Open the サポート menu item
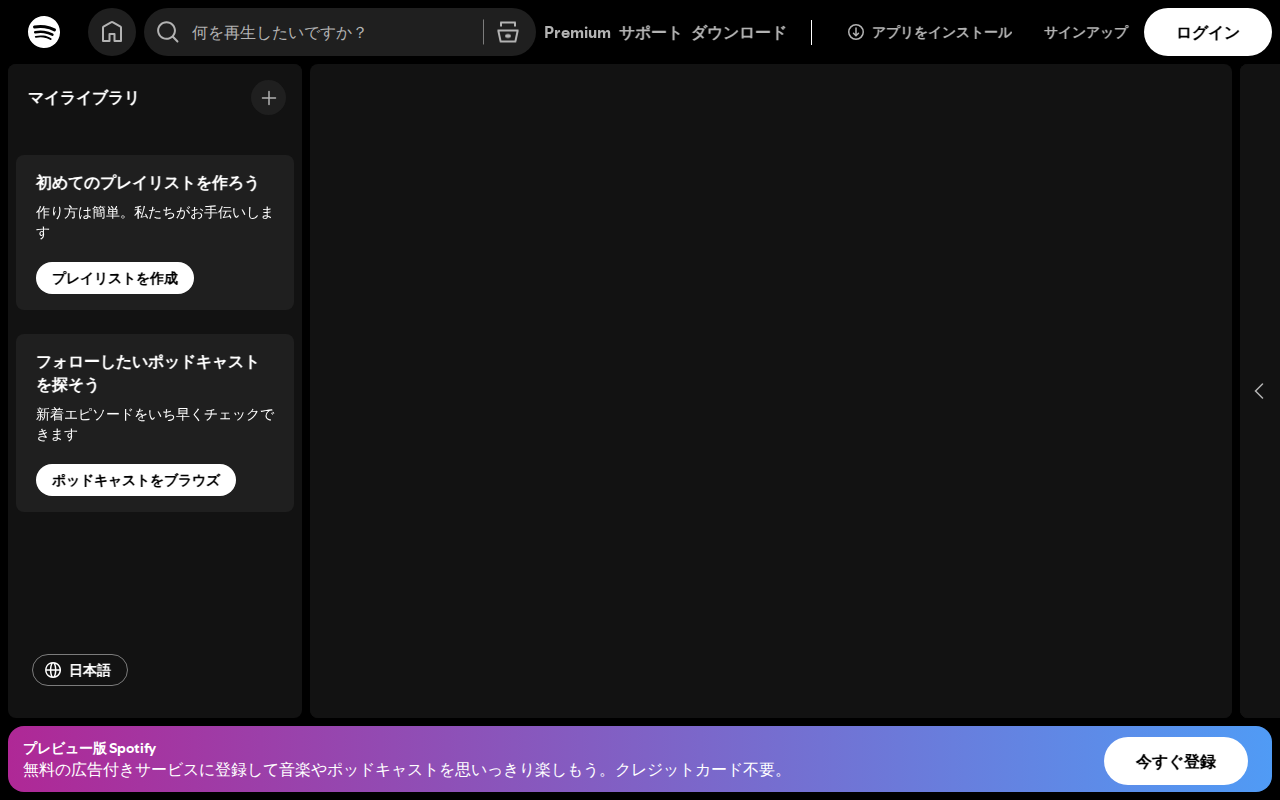The width and height of the screenshot is (1280, 800). click(650, 32)
